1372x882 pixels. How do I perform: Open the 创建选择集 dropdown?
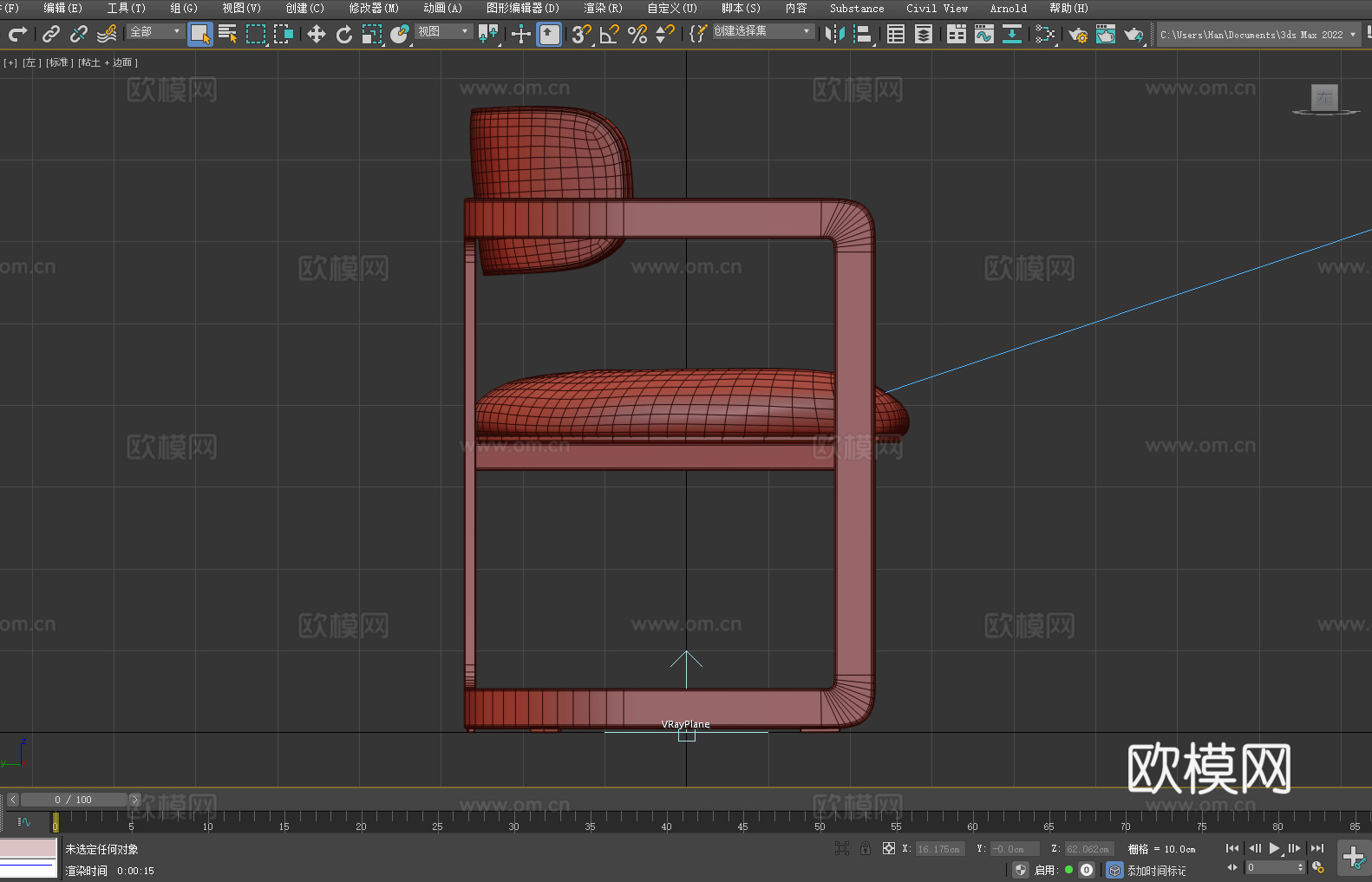763,31
